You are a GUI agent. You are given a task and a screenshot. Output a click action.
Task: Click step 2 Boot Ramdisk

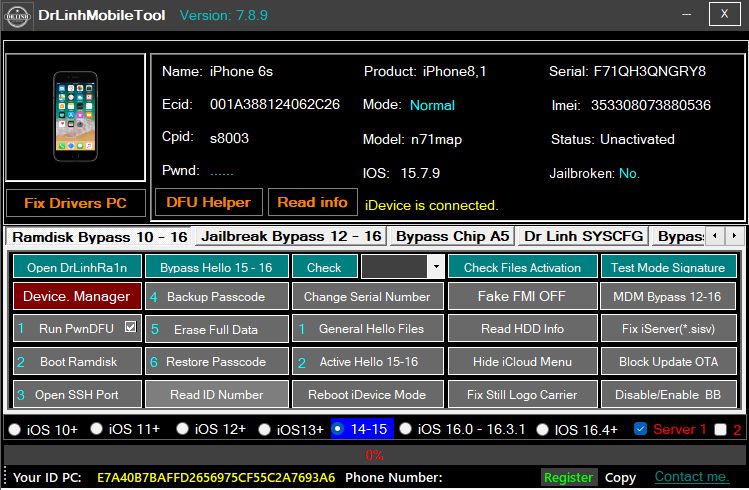77,362
